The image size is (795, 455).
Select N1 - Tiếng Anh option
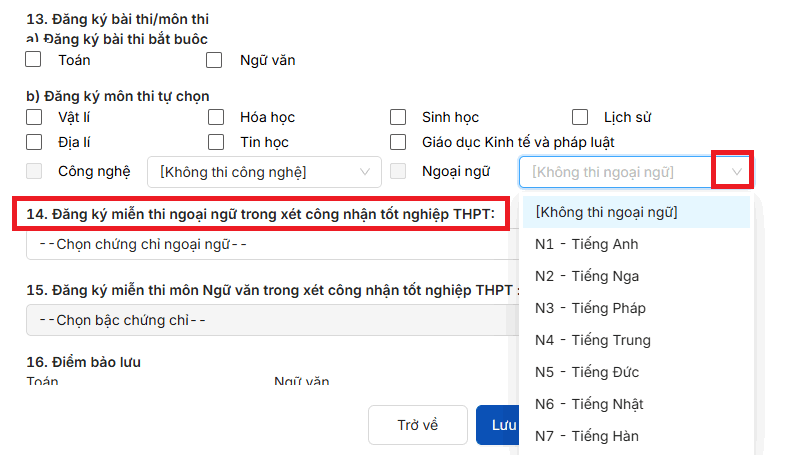coord(587,244)
